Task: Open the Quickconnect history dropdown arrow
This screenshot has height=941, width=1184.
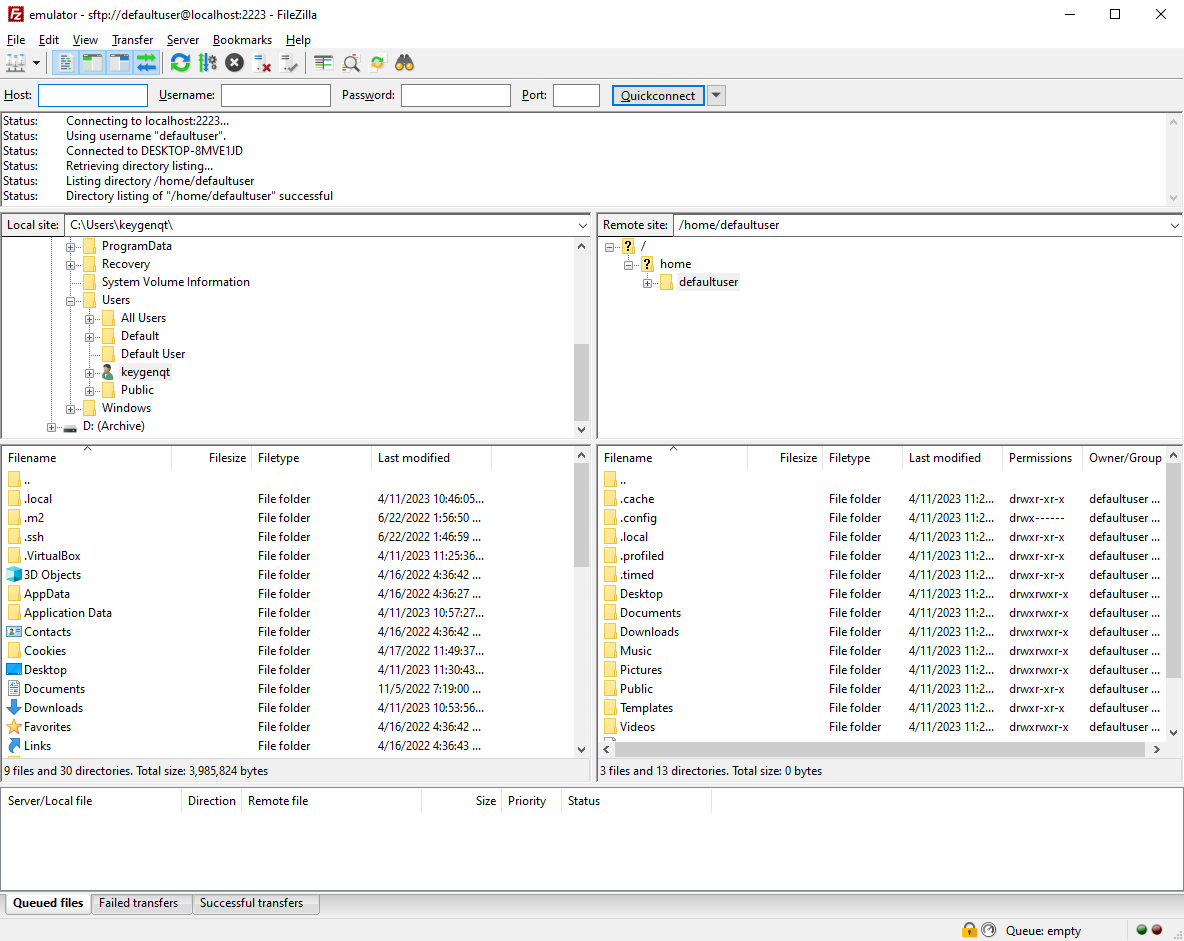Action: click(716, 96)
